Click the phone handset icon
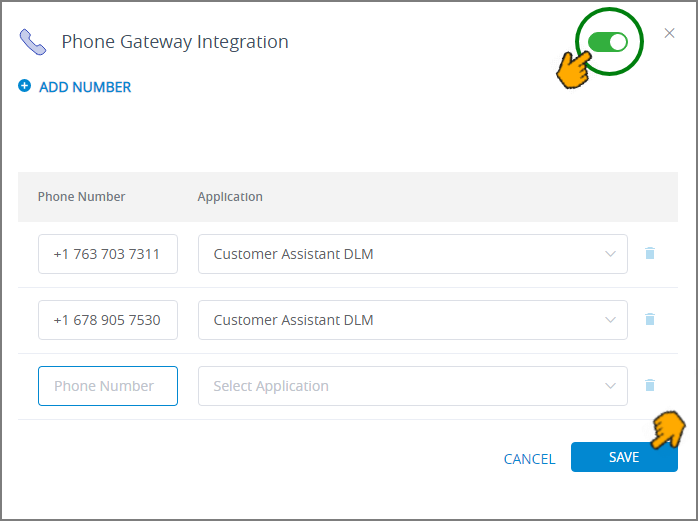 pos(33,42)
